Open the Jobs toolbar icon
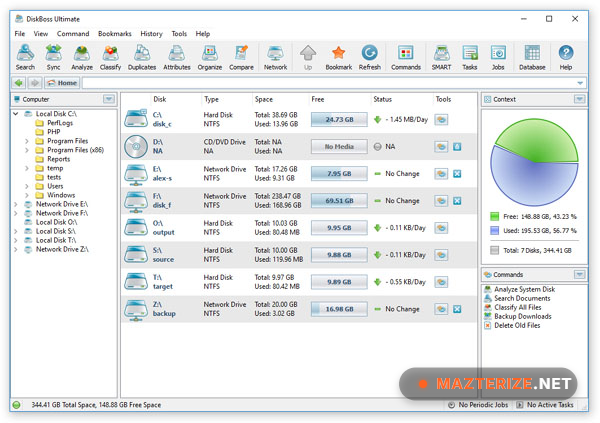600x423 pixels. (x=498, y=57)
